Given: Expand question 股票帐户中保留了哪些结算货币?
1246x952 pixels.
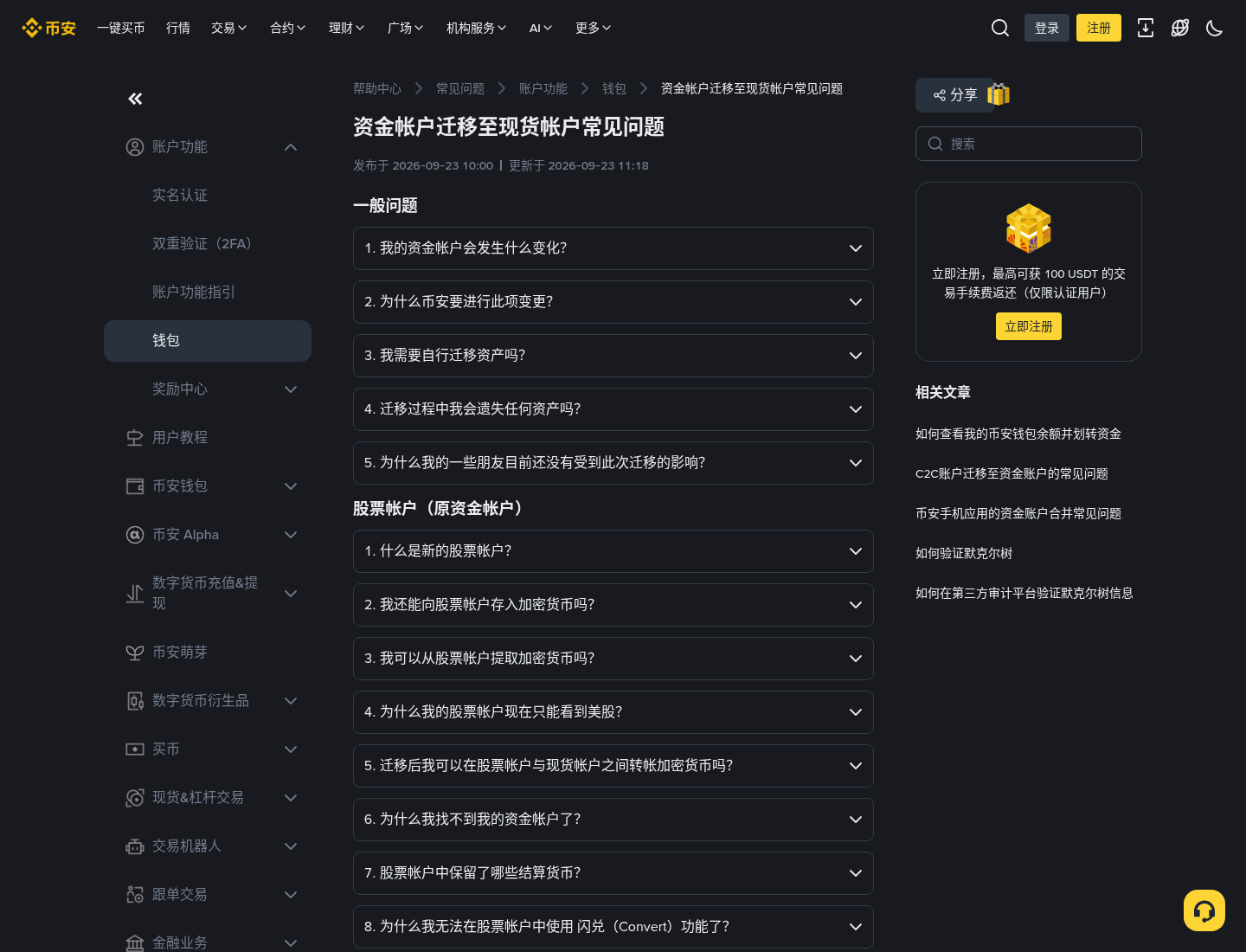Looking at the screenshot, I should 613,873.
